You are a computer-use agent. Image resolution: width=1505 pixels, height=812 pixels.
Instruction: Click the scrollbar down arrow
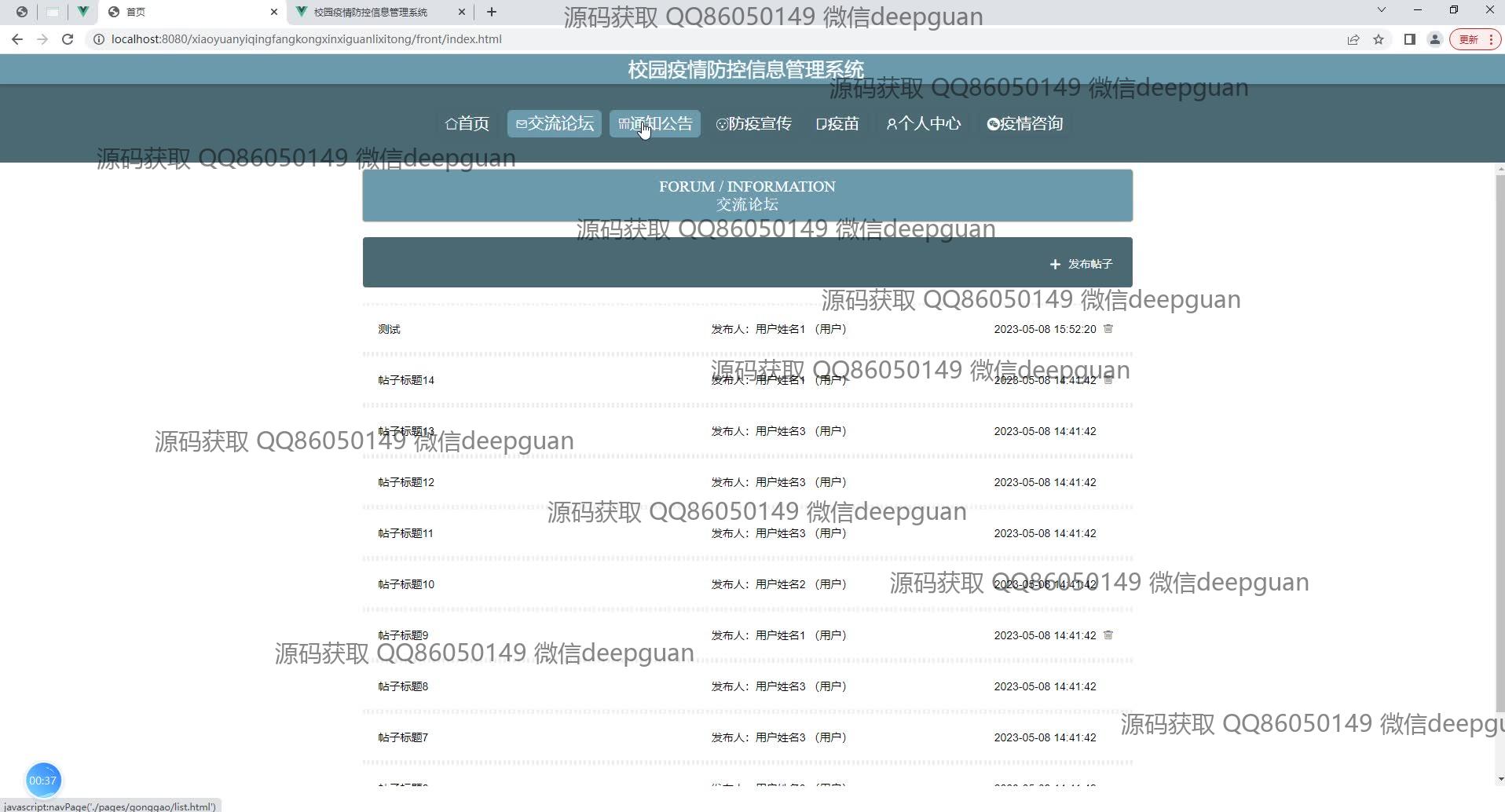click(1500, 779)
